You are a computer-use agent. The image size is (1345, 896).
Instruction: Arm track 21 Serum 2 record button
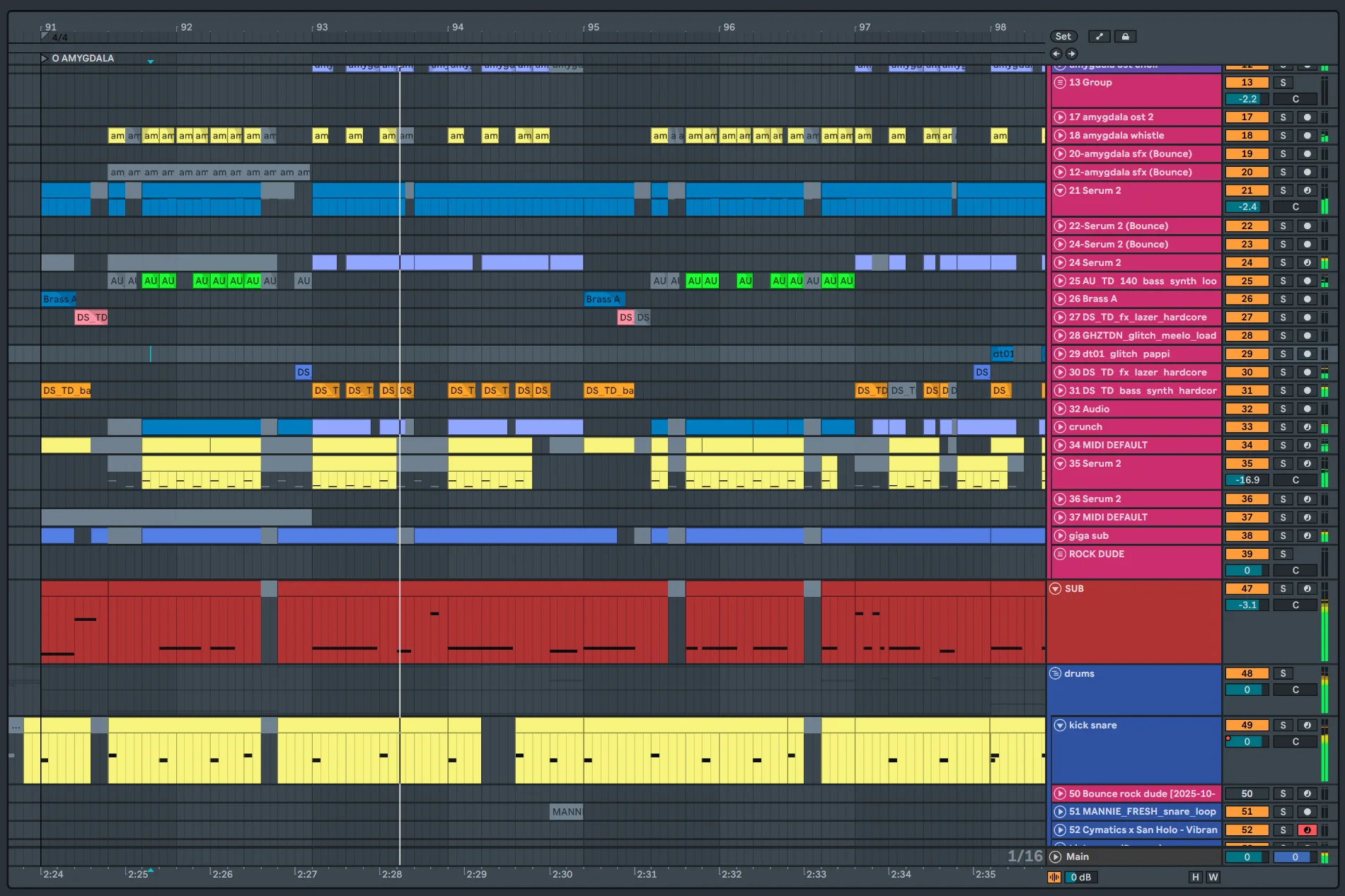[1308, 191]
